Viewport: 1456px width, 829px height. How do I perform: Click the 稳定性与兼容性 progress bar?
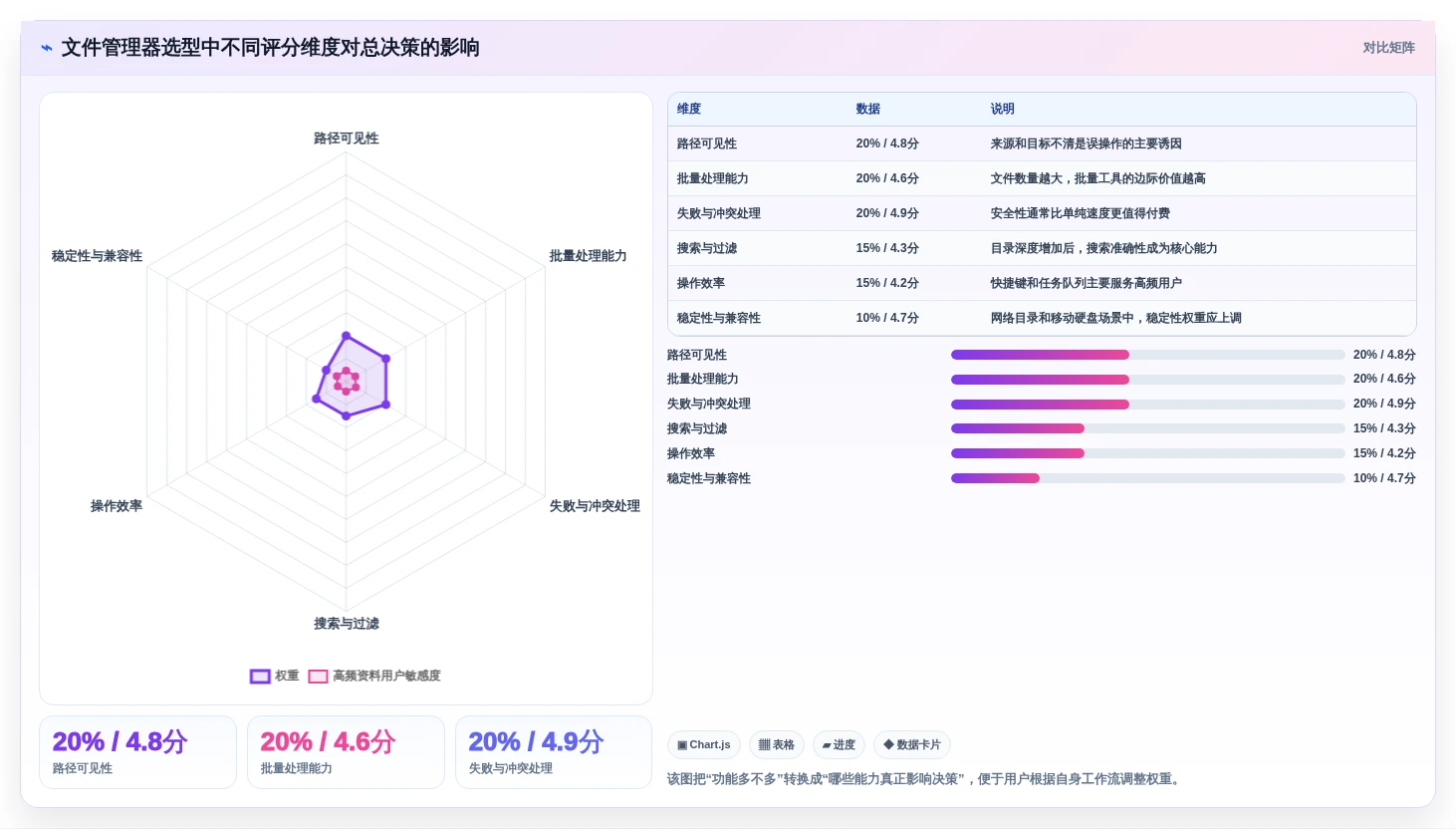(1147, 478)
